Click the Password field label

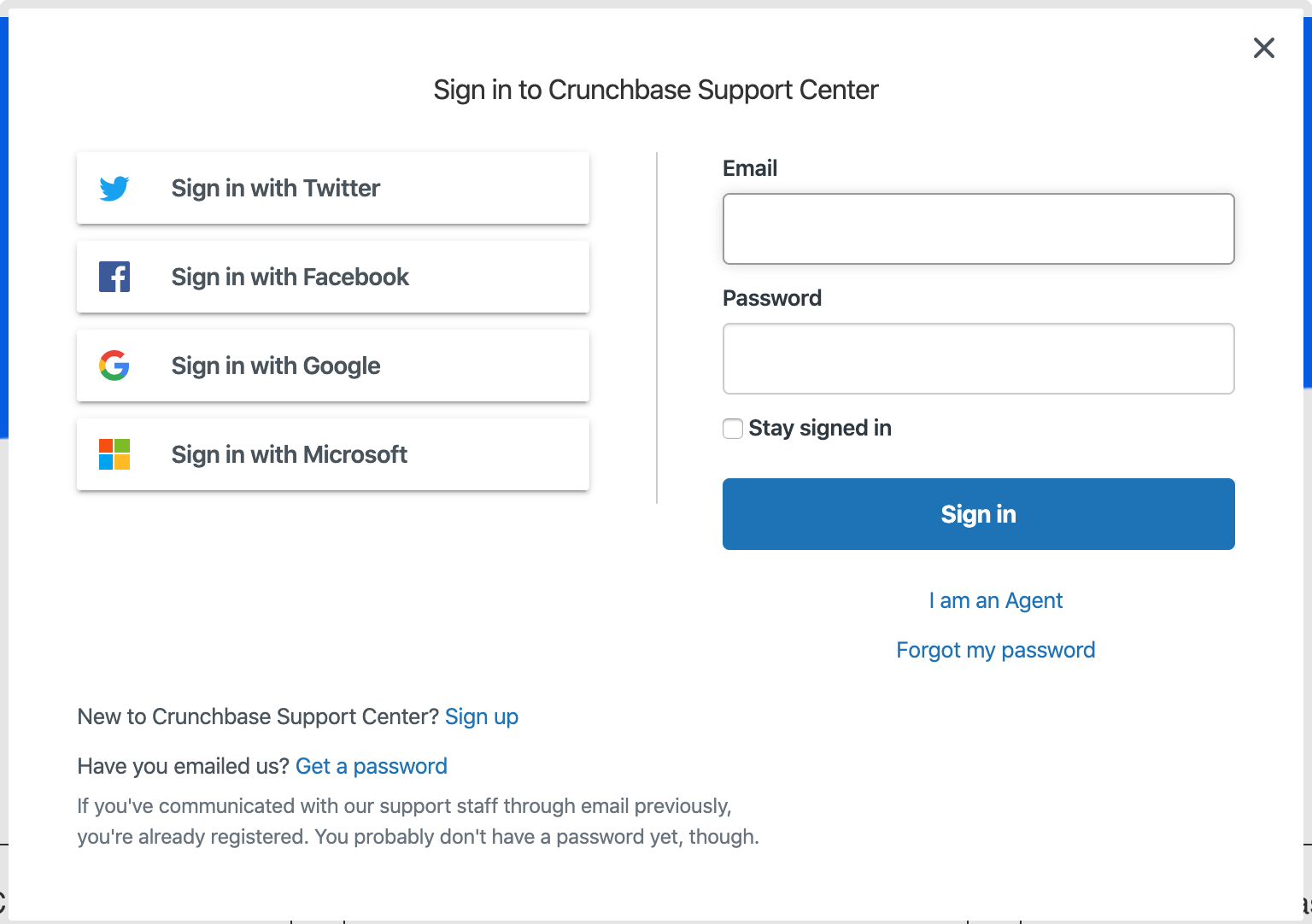coord(772,298)
